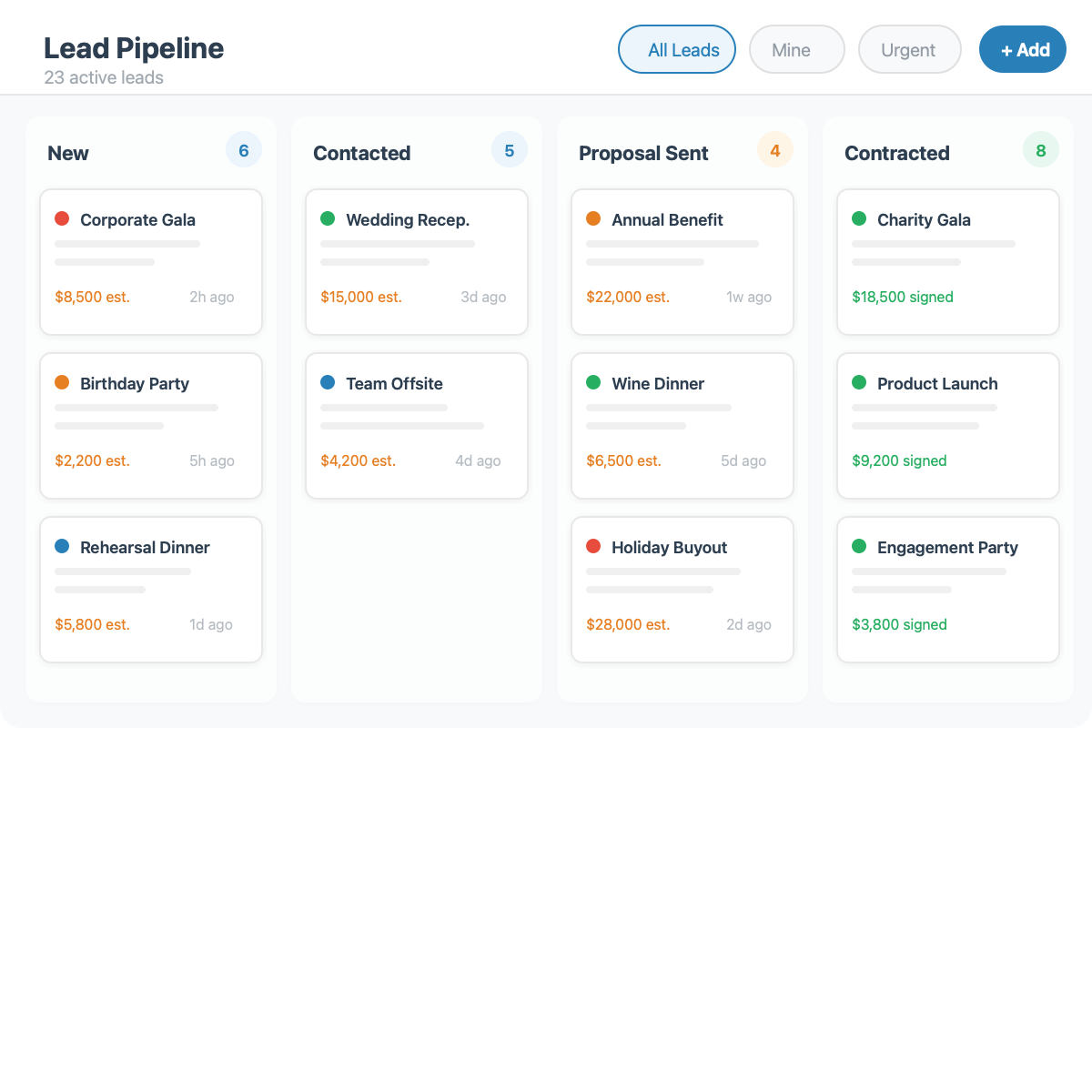Click the green status dot on Wedding Recep.
The width and height of the screenshot is (1092, 1092).
coord(328,218)
